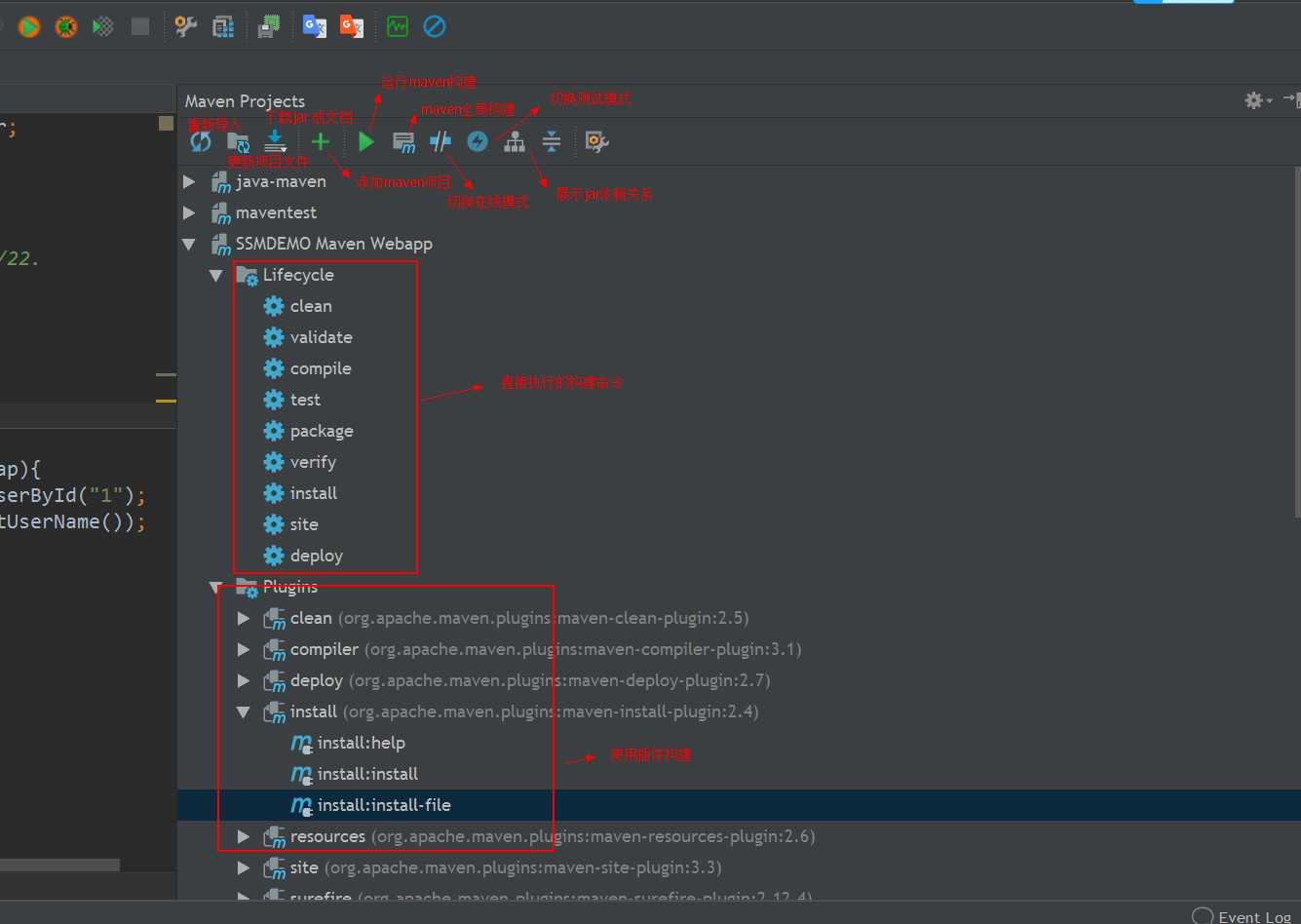Click the java-maven project name
The height and width of the screenshot is (924, 1301).
[x=281, y=181]
